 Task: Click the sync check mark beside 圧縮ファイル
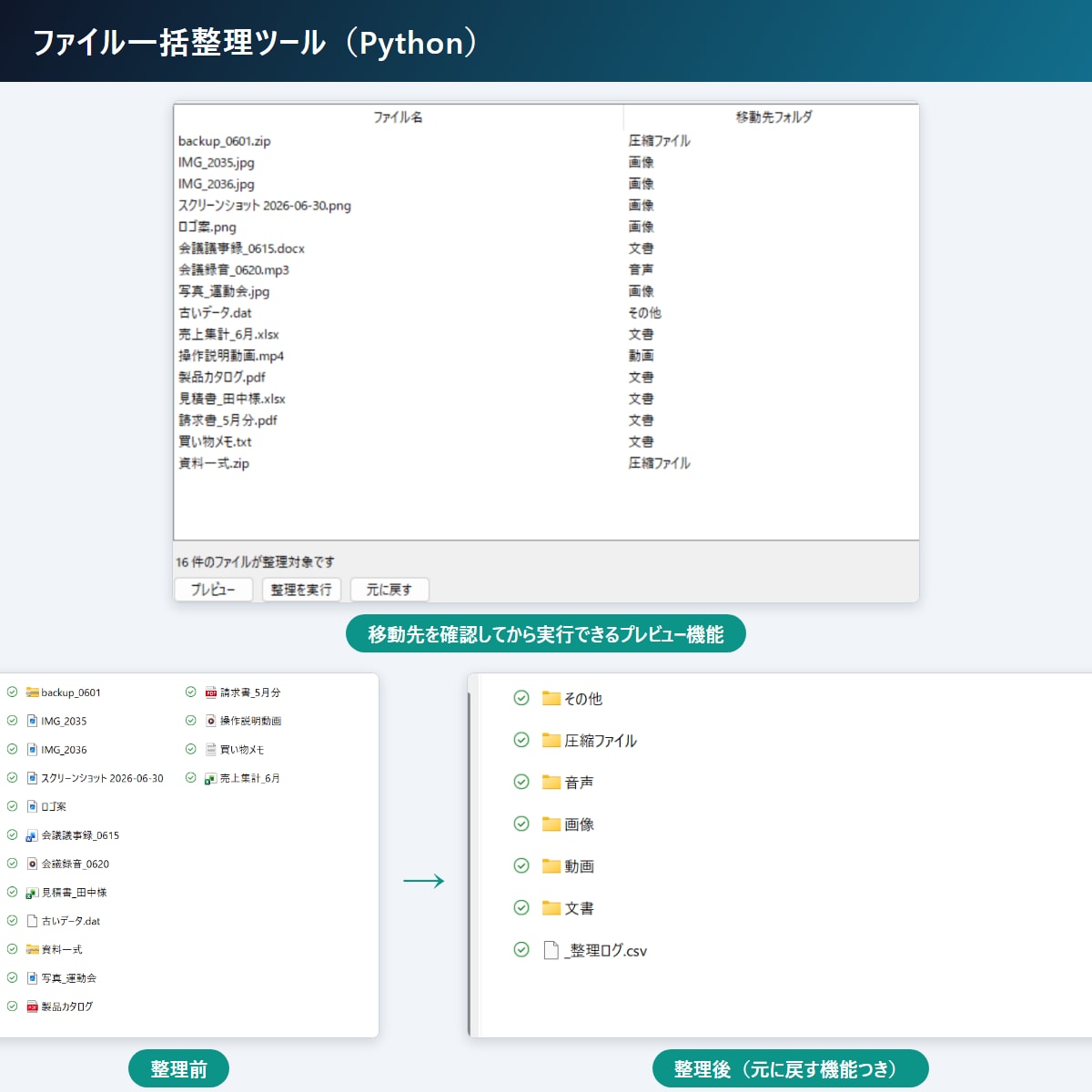pos(521,740)
